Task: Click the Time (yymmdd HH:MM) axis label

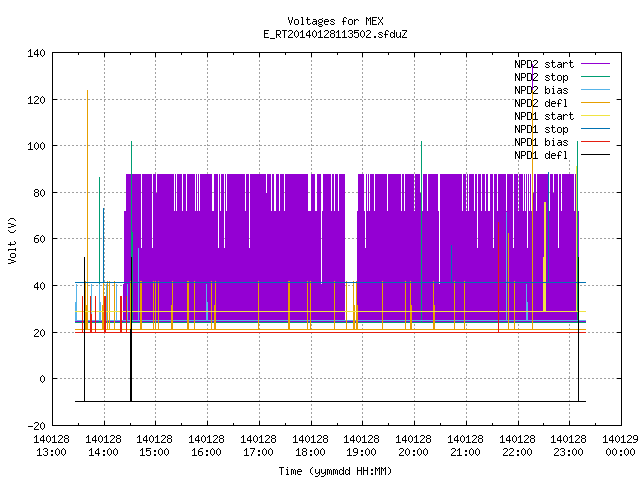Action: pyautogui.click(x=335, y=471)
